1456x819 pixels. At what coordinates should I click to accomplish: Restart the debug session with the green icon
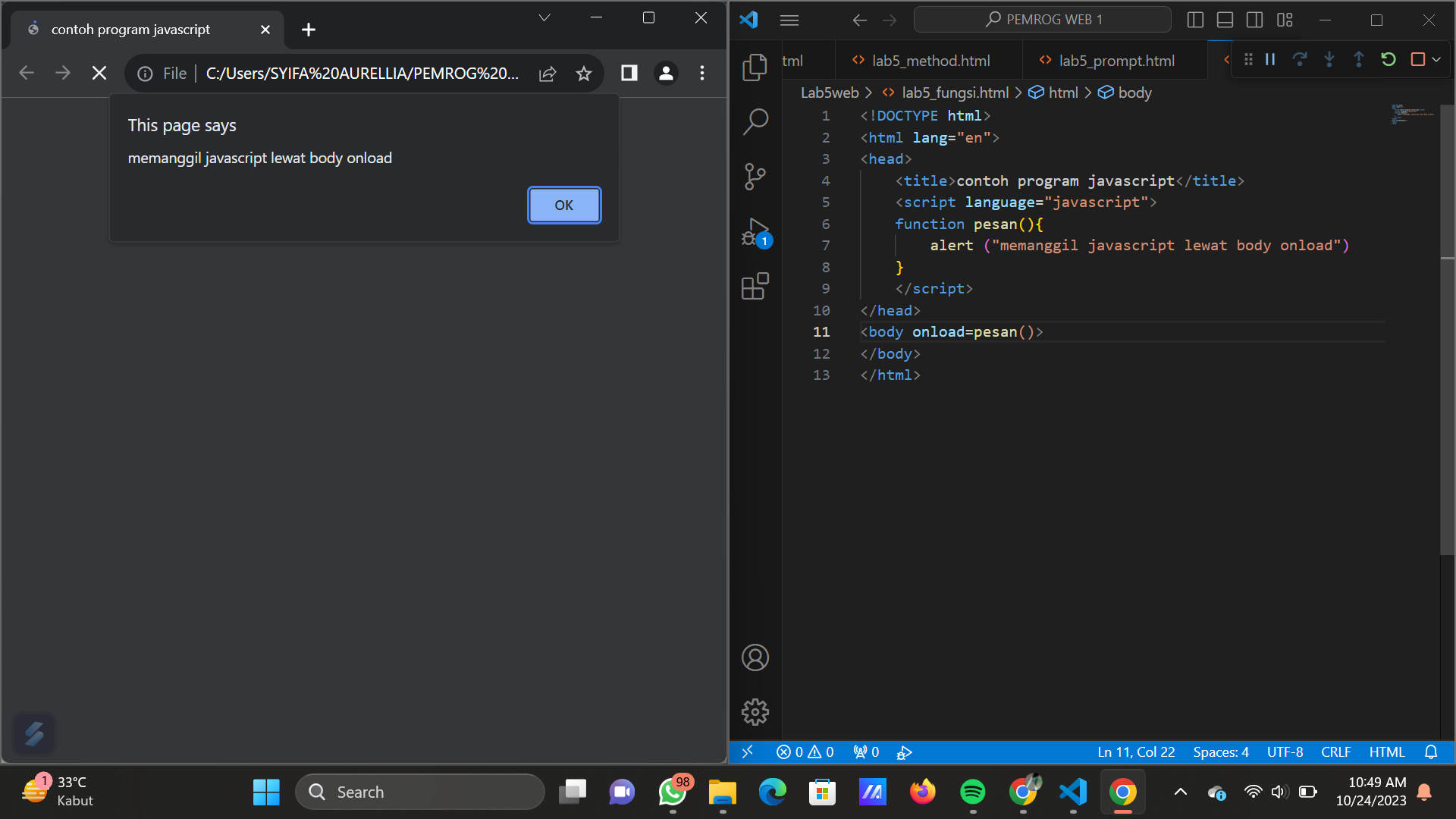click(x=1389, y=59)
